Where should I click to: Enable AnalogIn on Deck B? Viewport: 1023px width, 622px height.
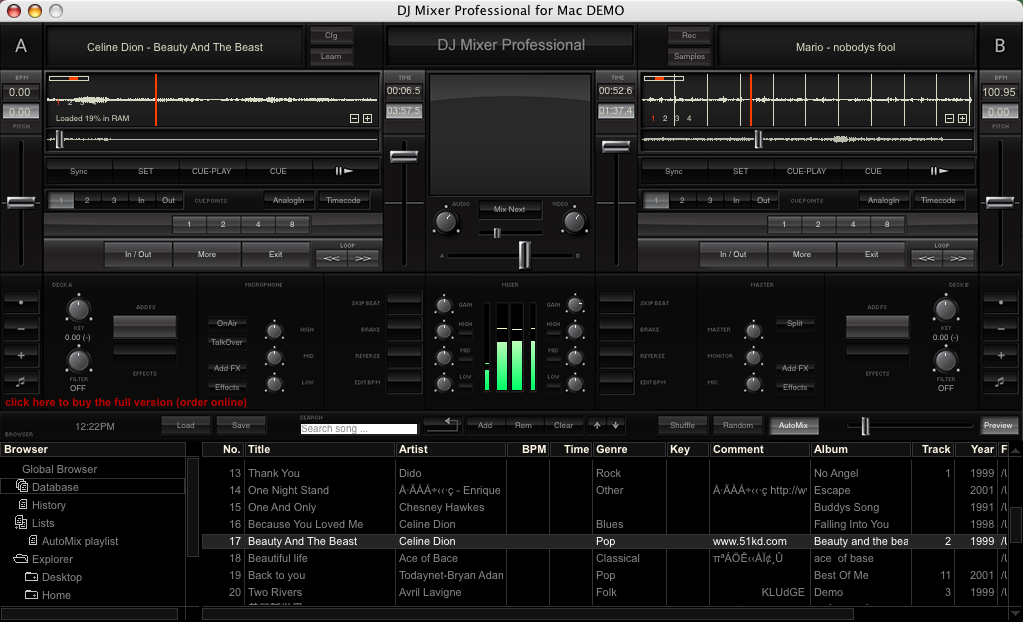pyautogui.click(x=883, y=200)
